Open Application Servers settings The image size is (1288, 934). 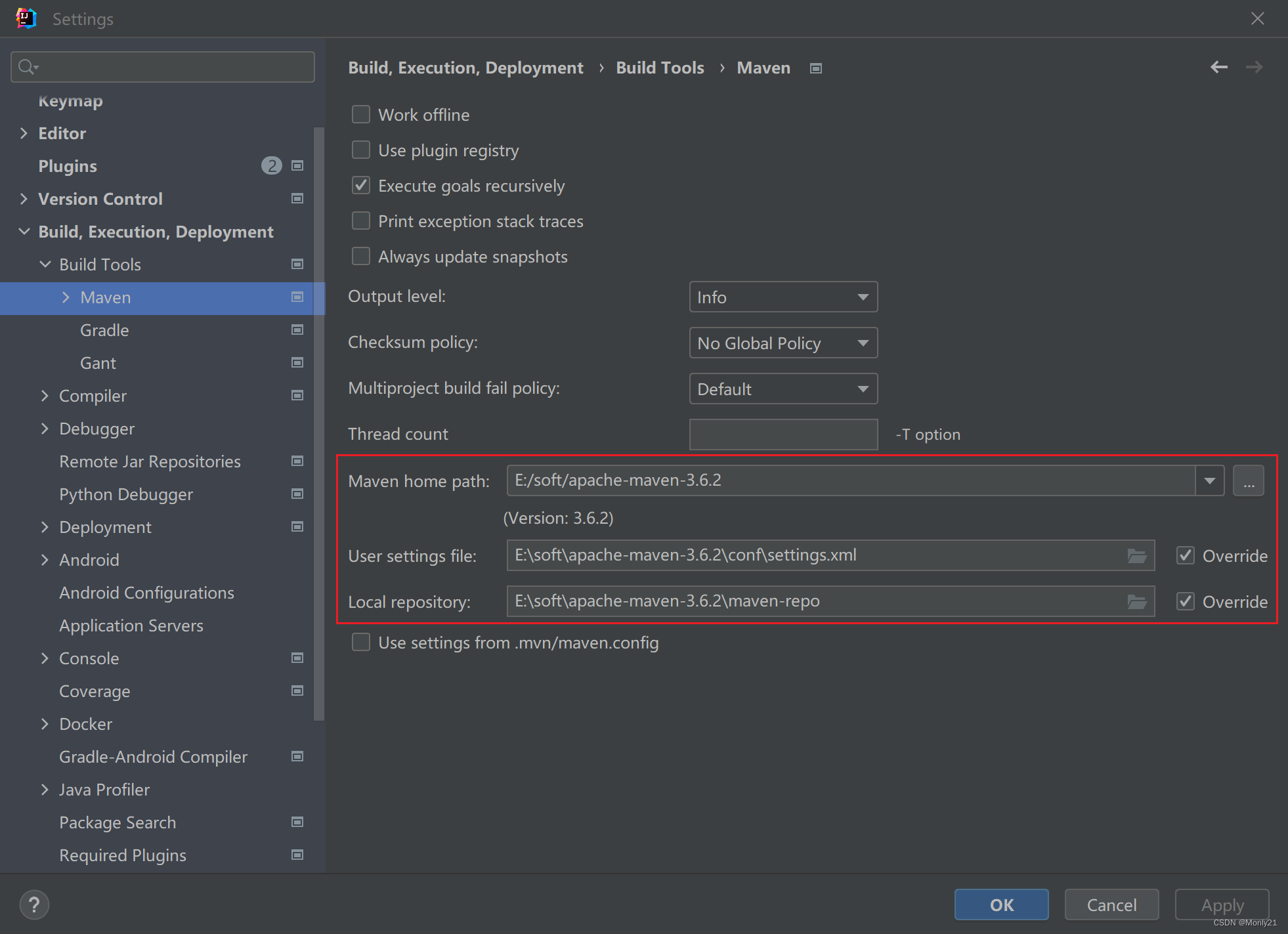(x=131, y=626)
